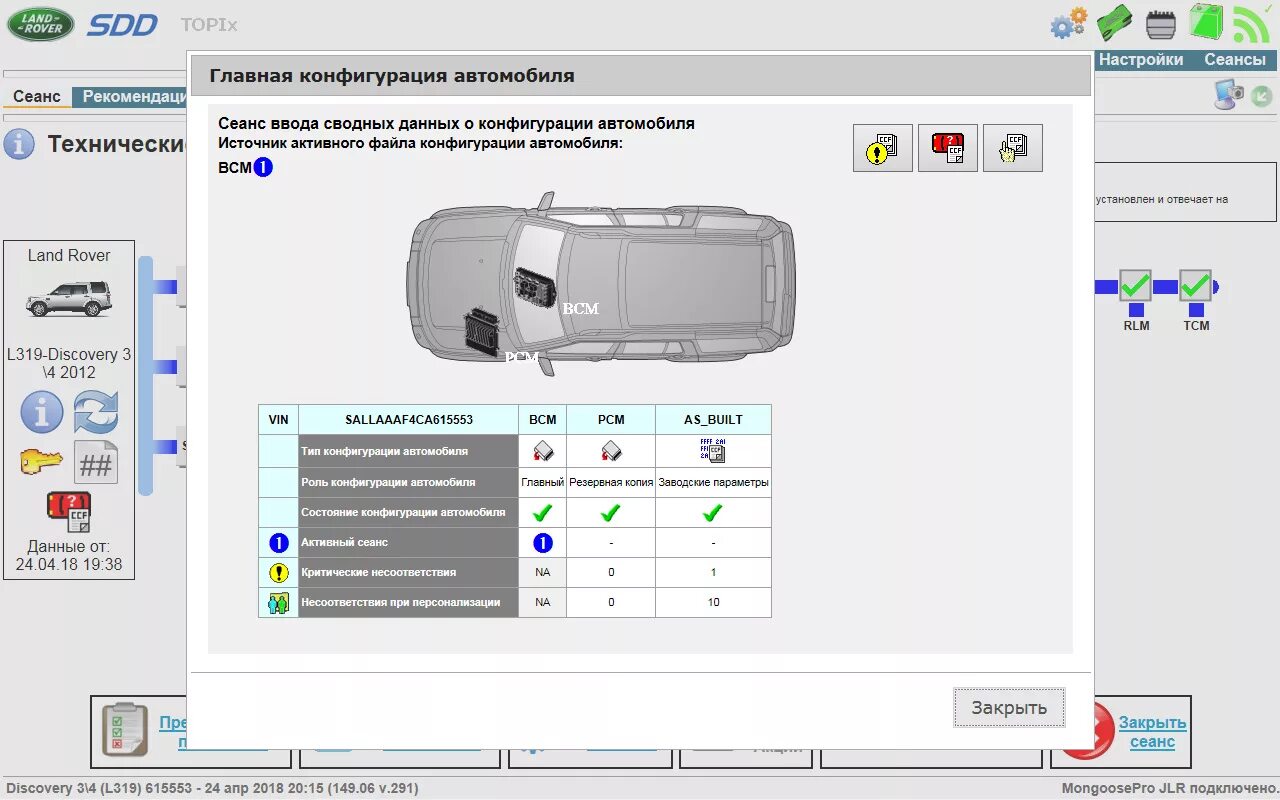Viewport: 1280px width, 800px height.
Task: Click the BCM column header
Action: pos(542,420)
